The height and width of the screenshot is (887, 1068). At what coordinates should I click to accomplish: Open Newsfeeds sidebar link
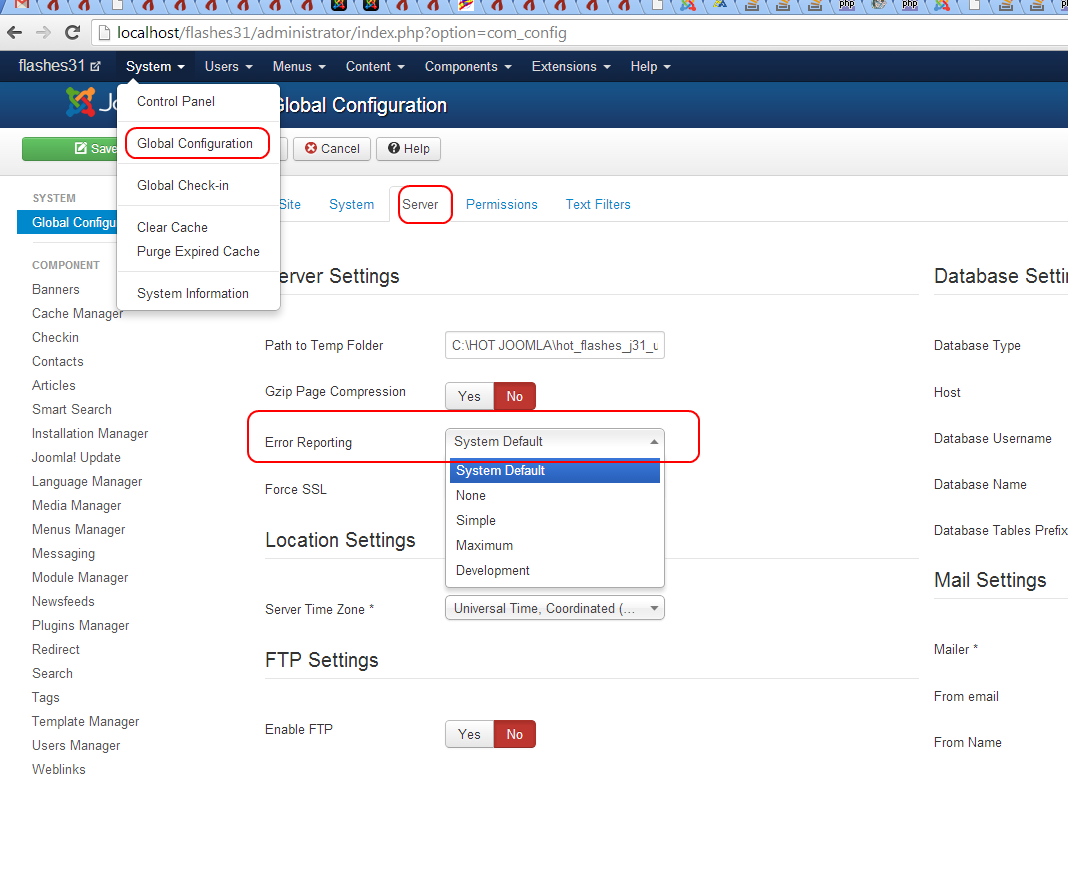(x=63, y=602)
